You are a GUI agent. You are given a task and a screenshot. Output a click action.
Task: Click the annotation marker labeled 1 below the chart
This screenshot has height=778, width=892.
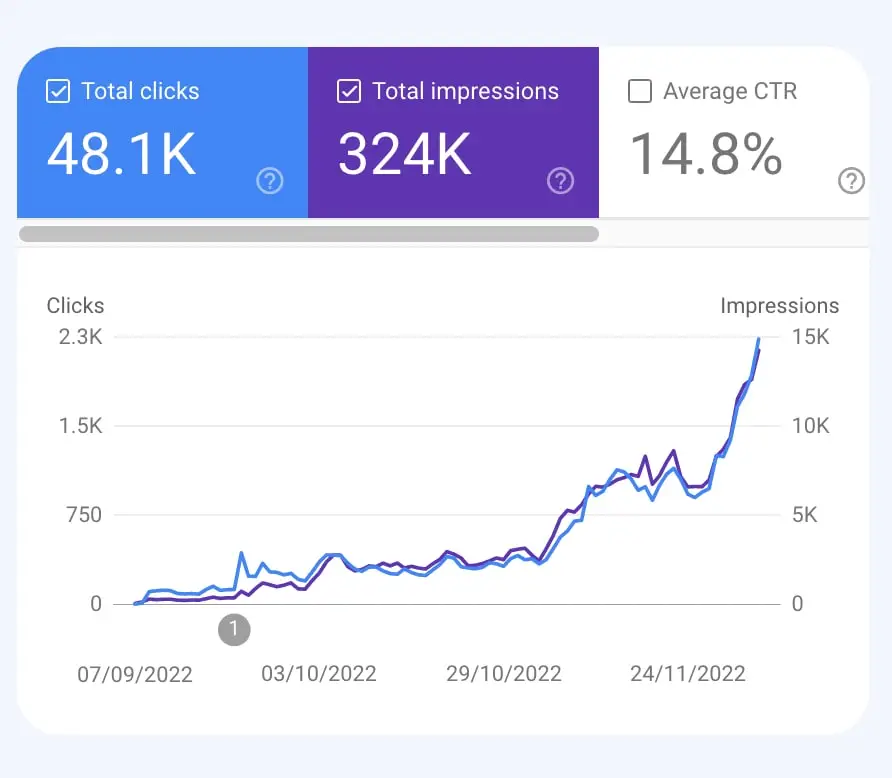click(x=234, y=630)
